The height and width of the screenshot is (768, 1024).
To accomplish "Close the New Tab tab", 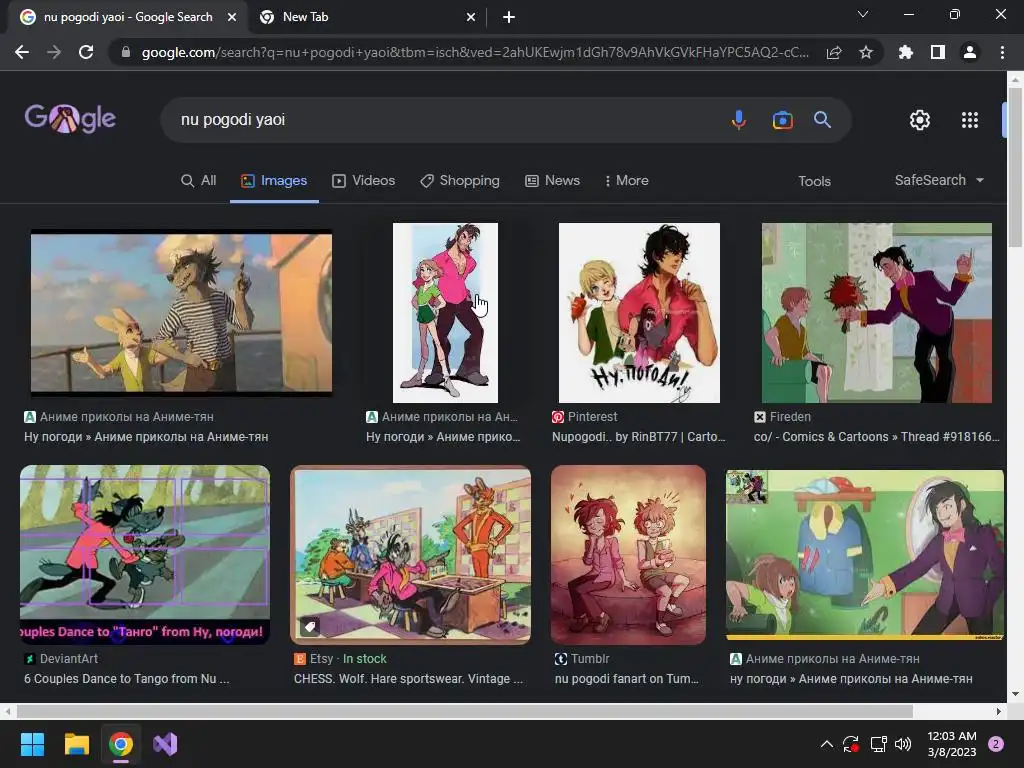I will click(x=471, y=18).
